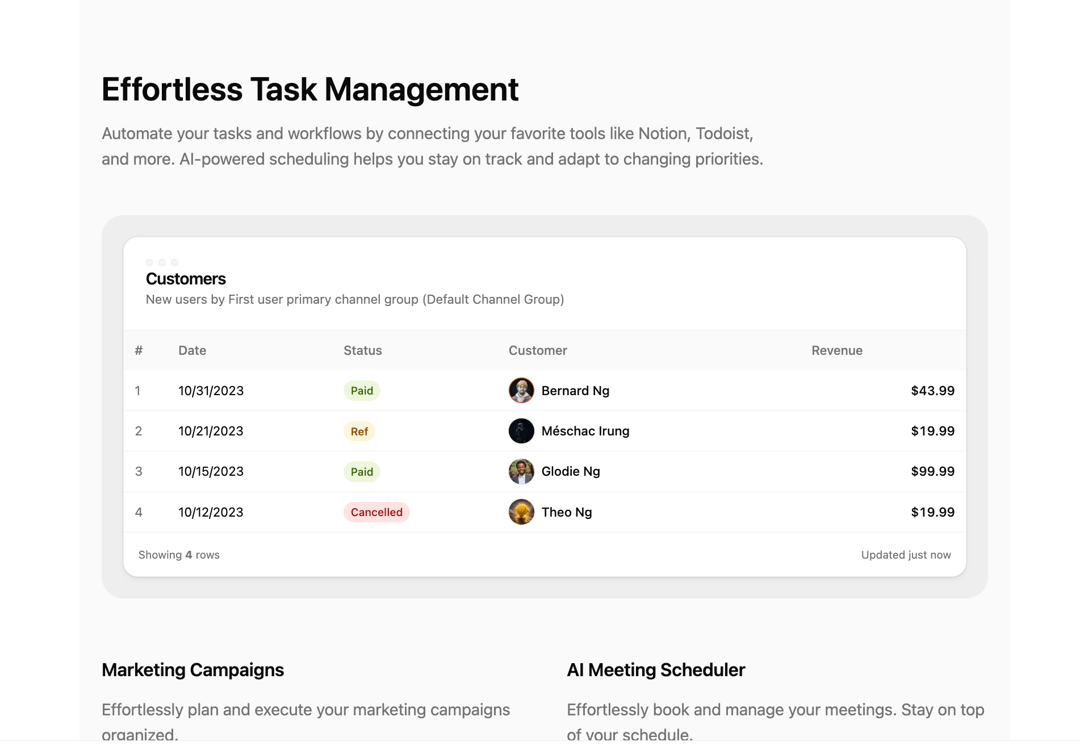Click the Date column header
The height and width of the screenshot is (746, 1080).
[192, 351]
